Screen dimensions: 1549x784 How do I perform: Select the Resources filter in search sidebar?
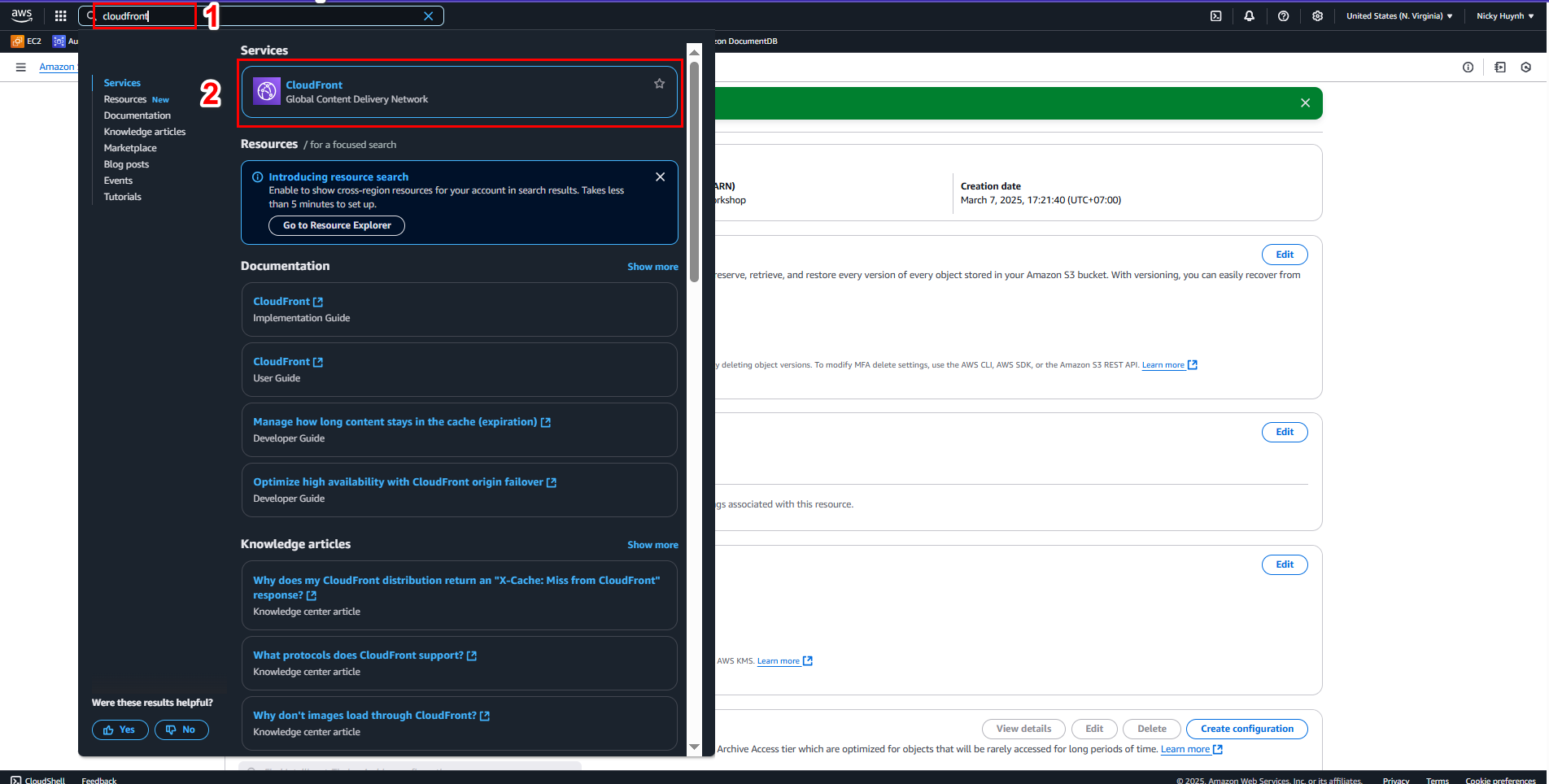click(125, 99)
